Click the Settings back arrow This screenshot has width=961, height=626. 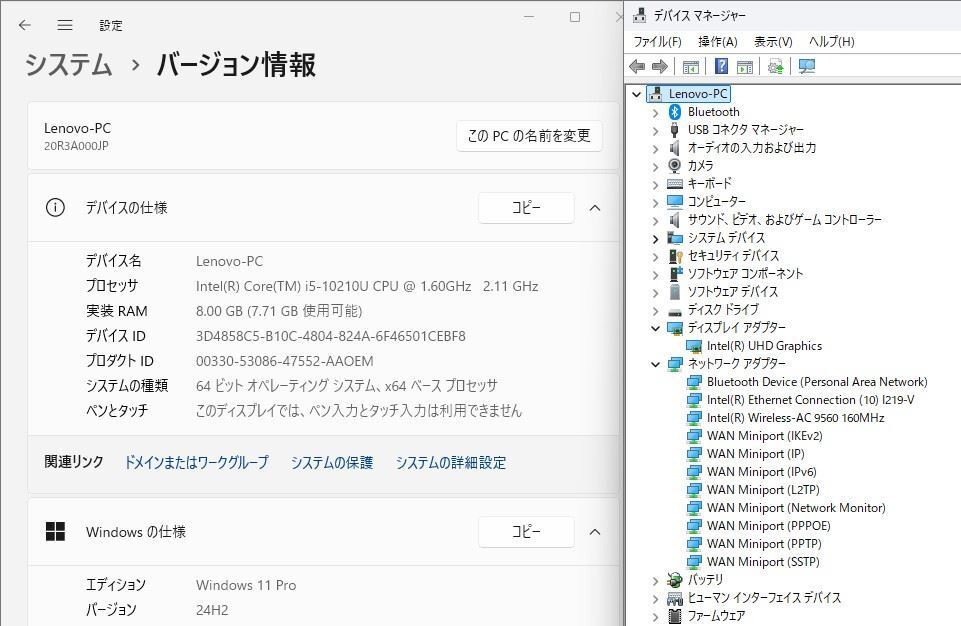(24, 25)
